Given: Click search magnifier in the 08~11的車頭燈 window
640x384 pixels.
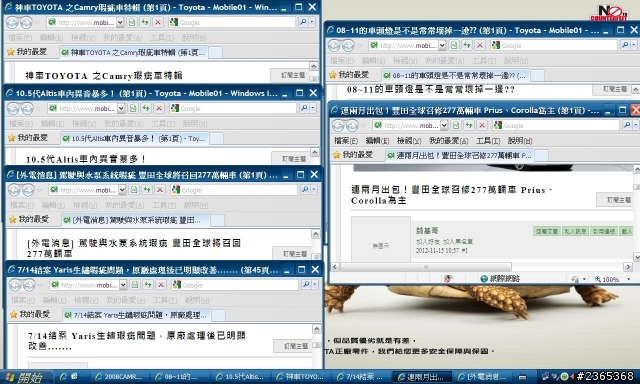Looking at the screenshot, I should point(625,45).
